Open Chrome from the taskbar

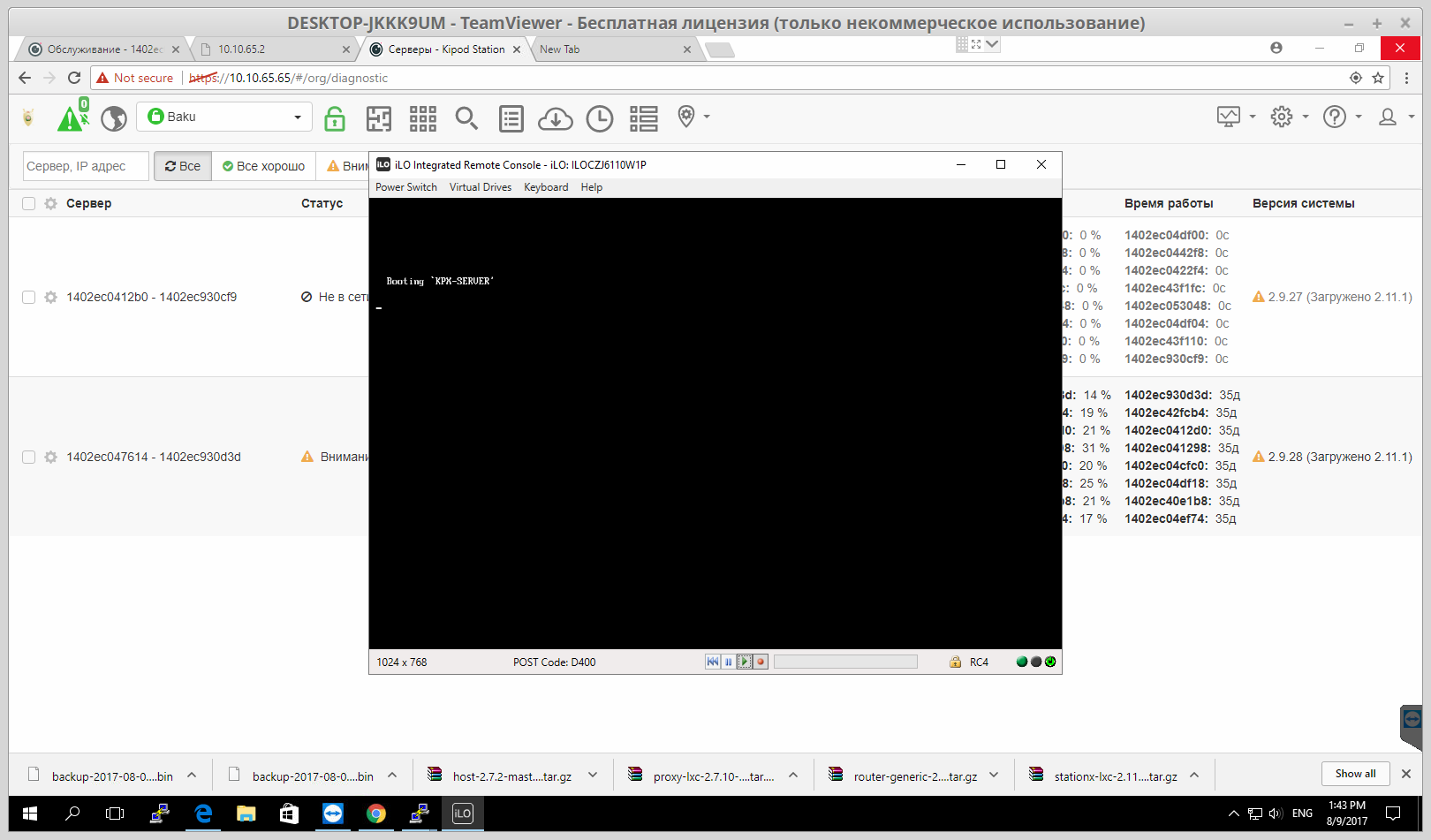[376, 814]
